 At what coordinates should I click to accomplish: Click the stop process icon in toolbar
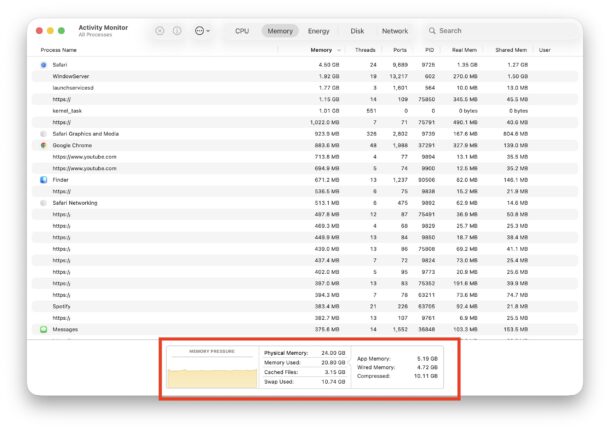(x=160, y=31)
